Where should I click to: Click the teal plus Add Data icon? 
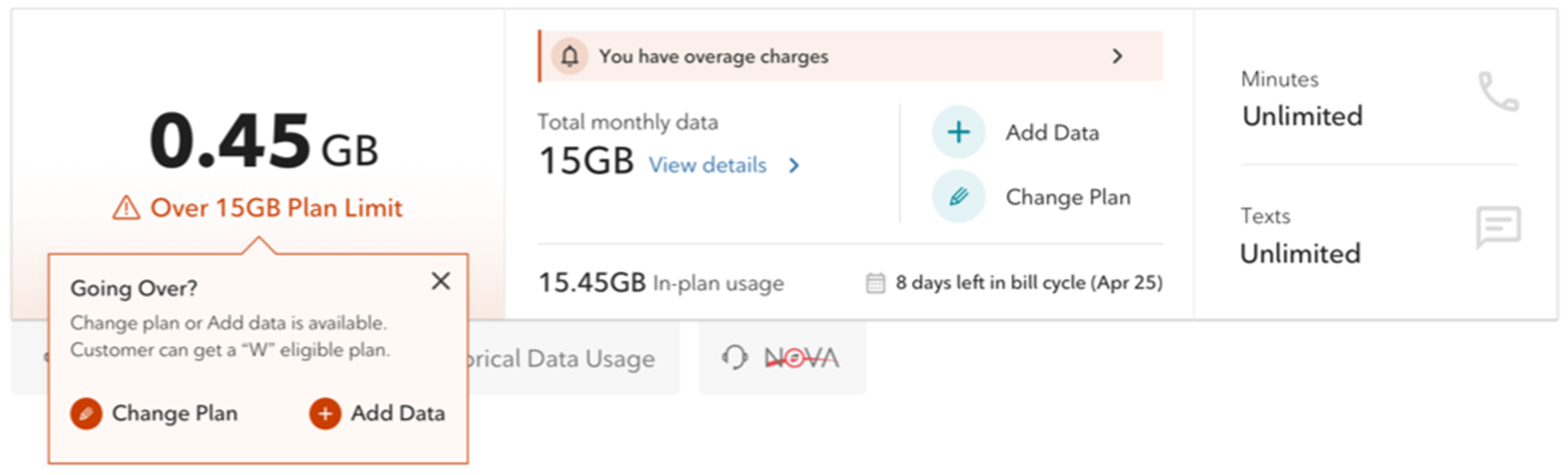point(958,132)
